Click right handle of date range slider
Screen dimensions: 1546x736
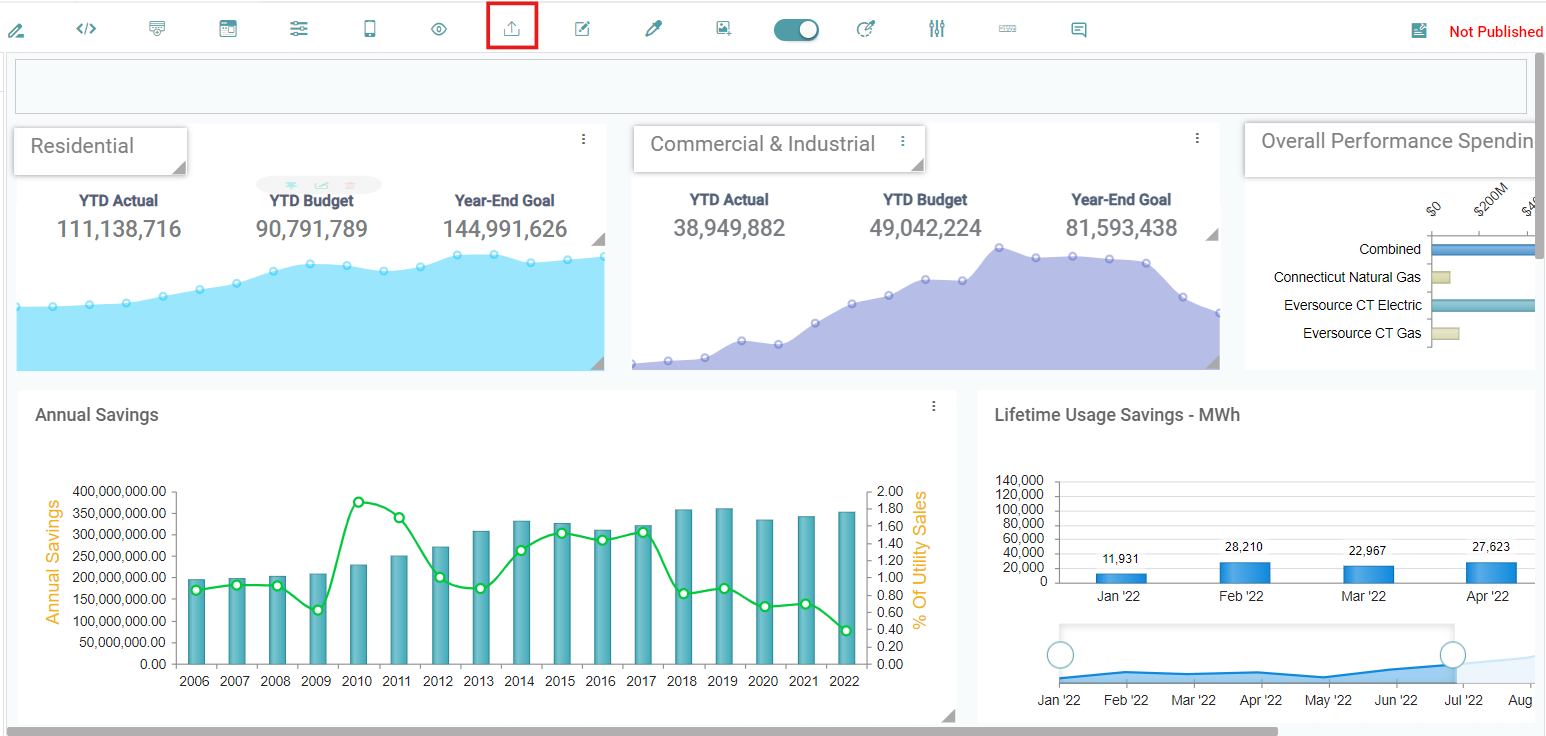[1452, 655]
